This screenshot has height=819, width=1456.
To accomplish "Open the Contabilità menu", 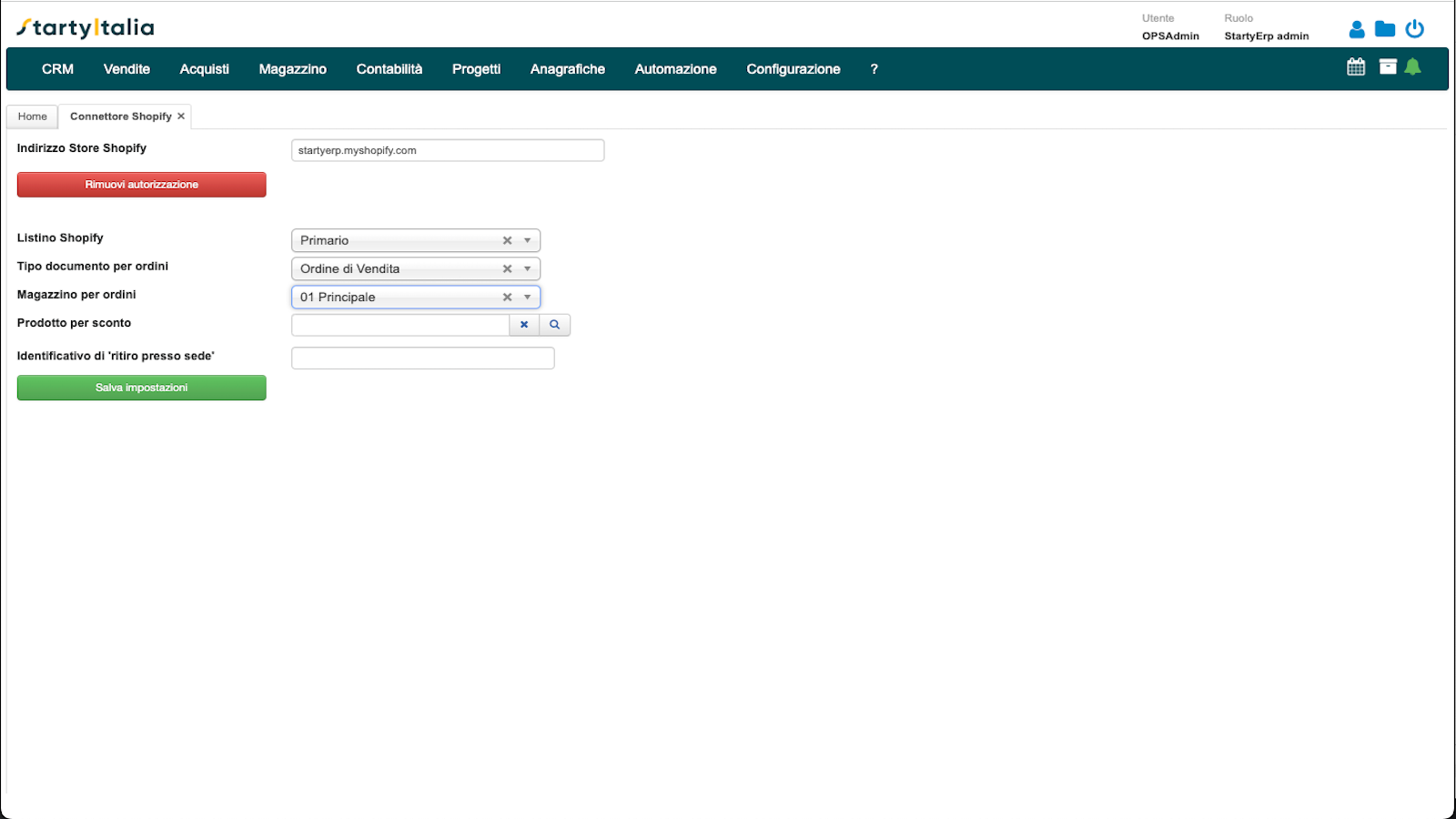I will [x=389, y=69].
